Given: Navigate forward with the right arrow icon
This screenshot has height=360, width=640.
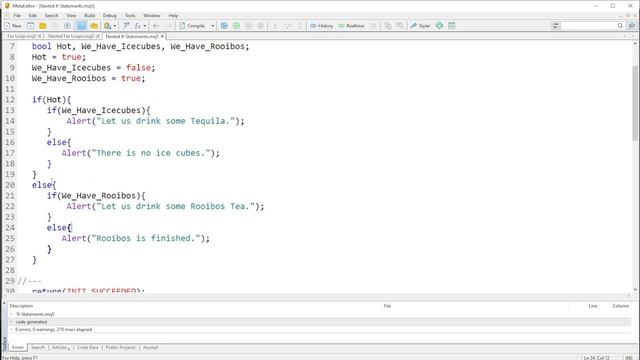Looking at the screenshot, I should [168, 26].
